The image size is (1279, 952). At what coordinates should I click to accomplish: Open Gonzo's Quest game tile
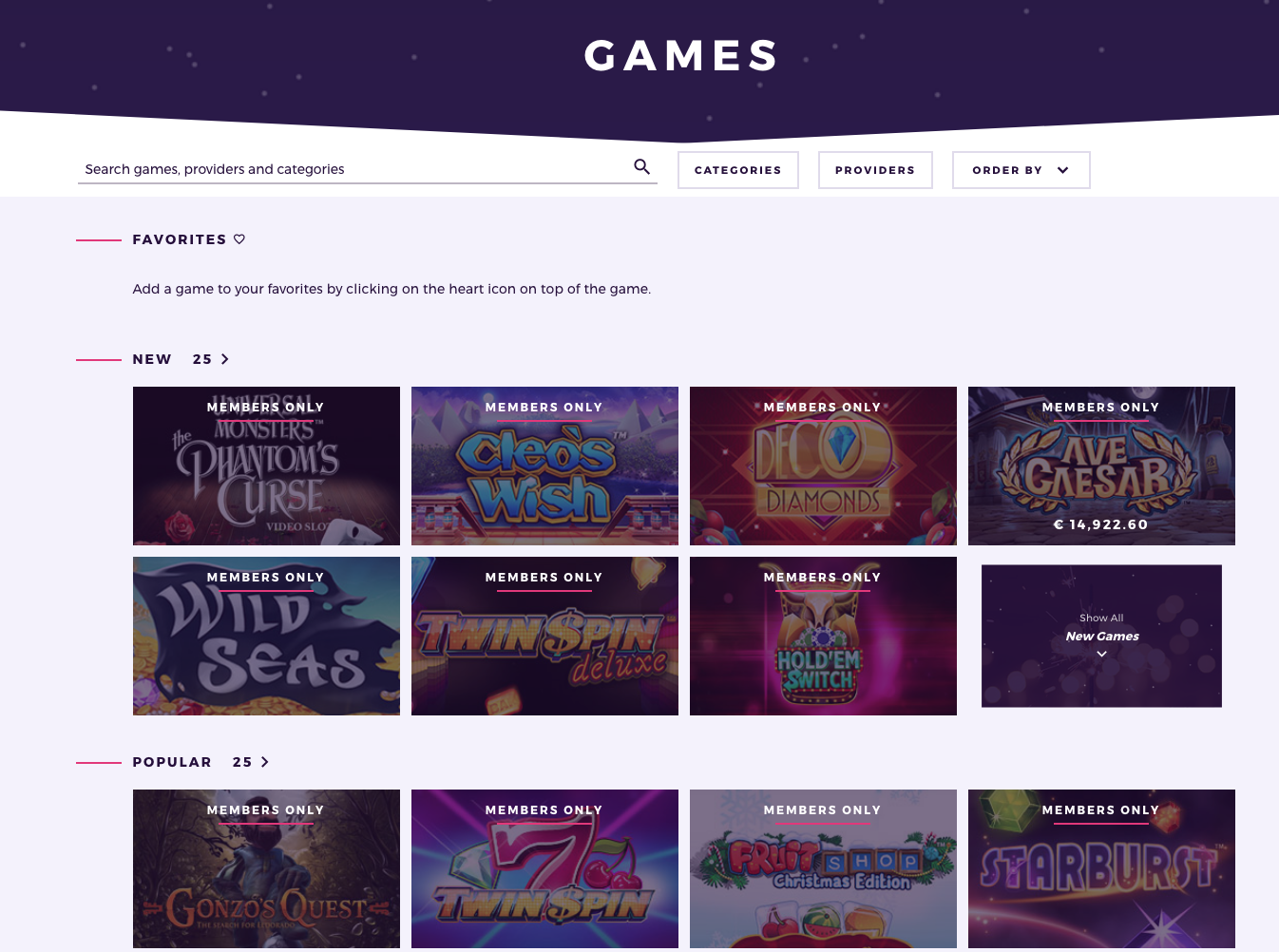266,868
